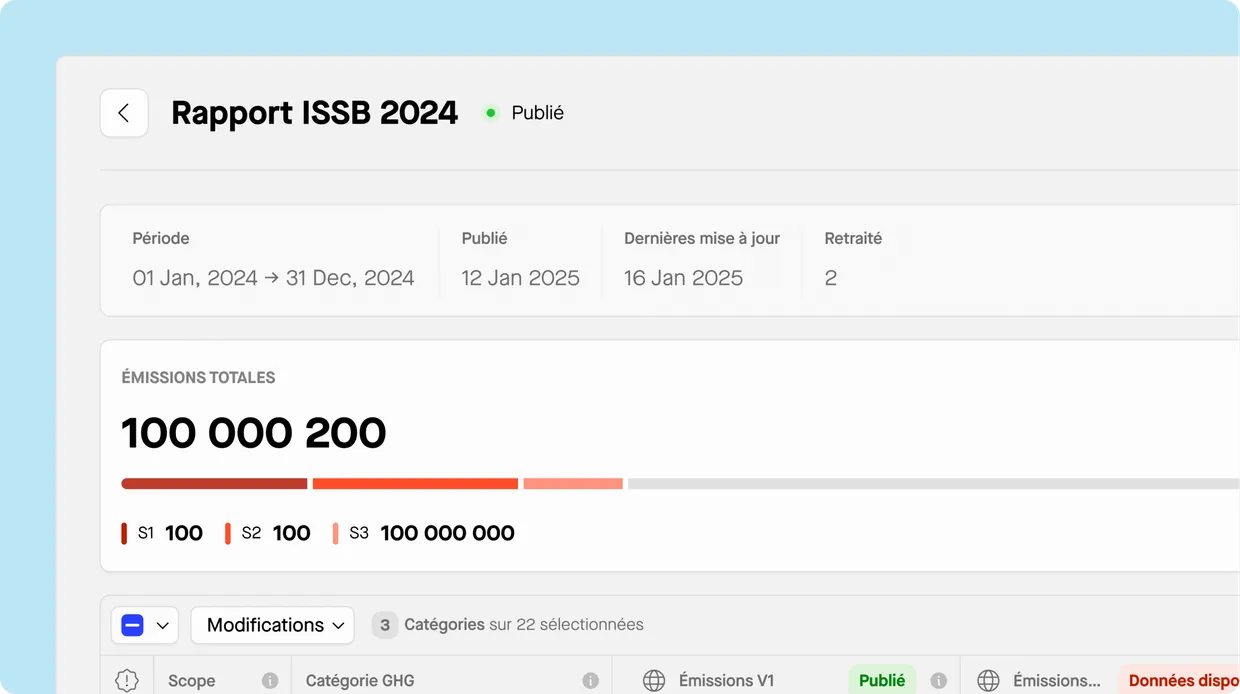Click the globe icon of the truncated Émissions column
1240x694 pixels.
(988, 680)
